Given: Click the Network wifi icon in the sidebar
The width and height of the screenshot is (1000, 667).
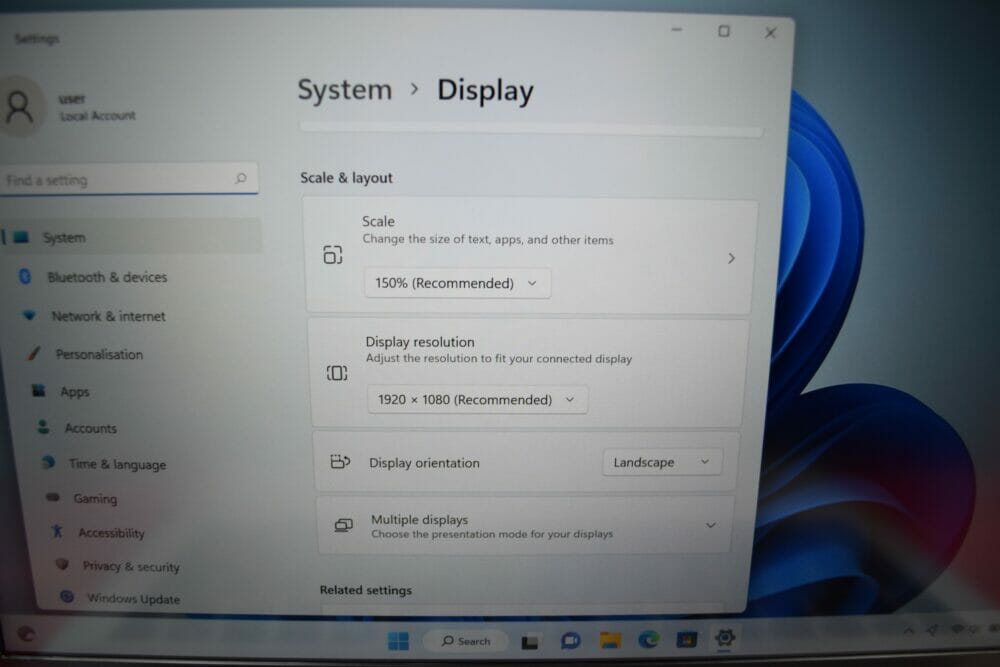Looking at the screenshot, I should 29,315.
